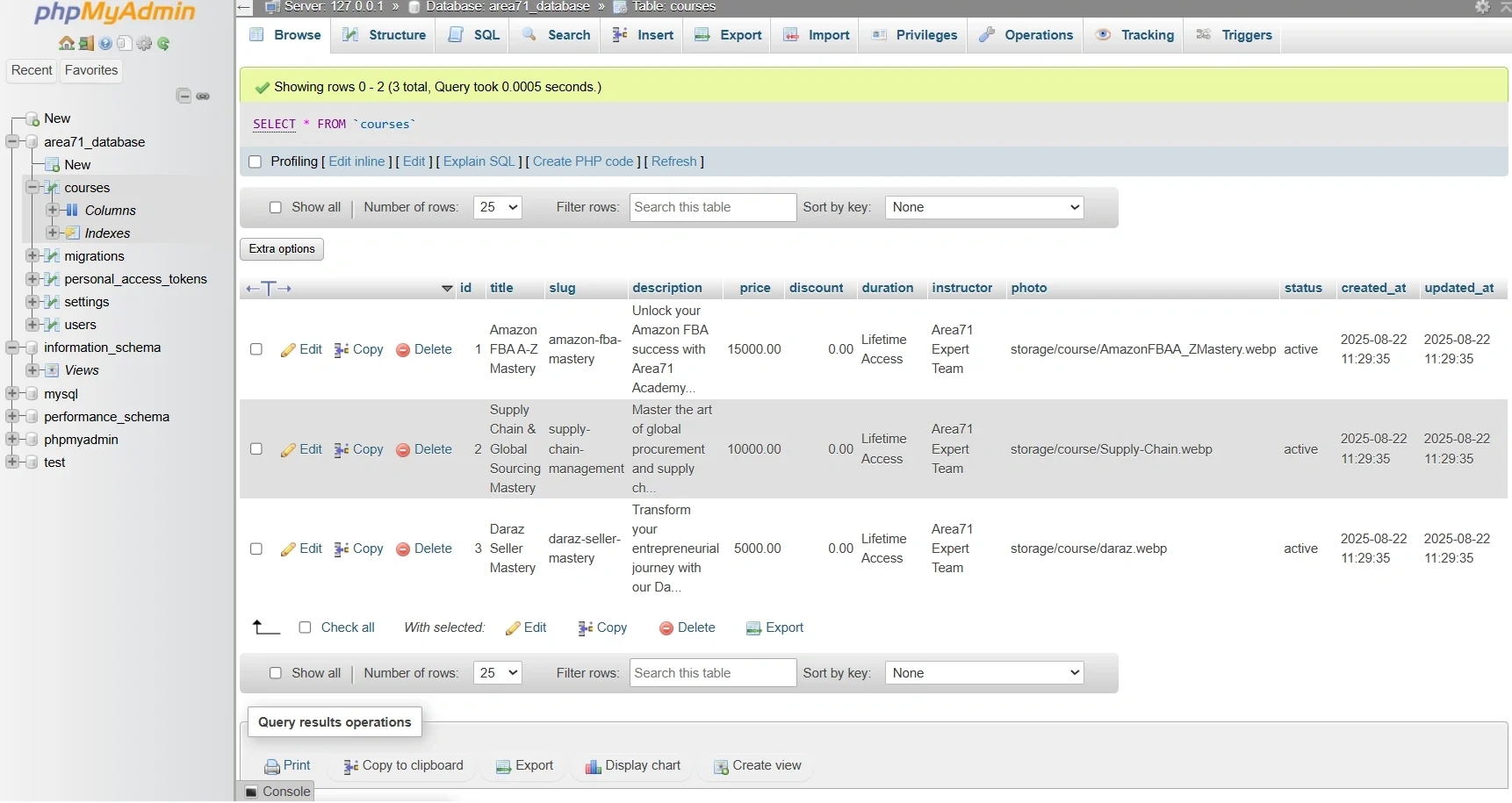Collapse the courses table in sidebar tree
The height and width of the screenshot is (803, 1512).
coord(32,188)
